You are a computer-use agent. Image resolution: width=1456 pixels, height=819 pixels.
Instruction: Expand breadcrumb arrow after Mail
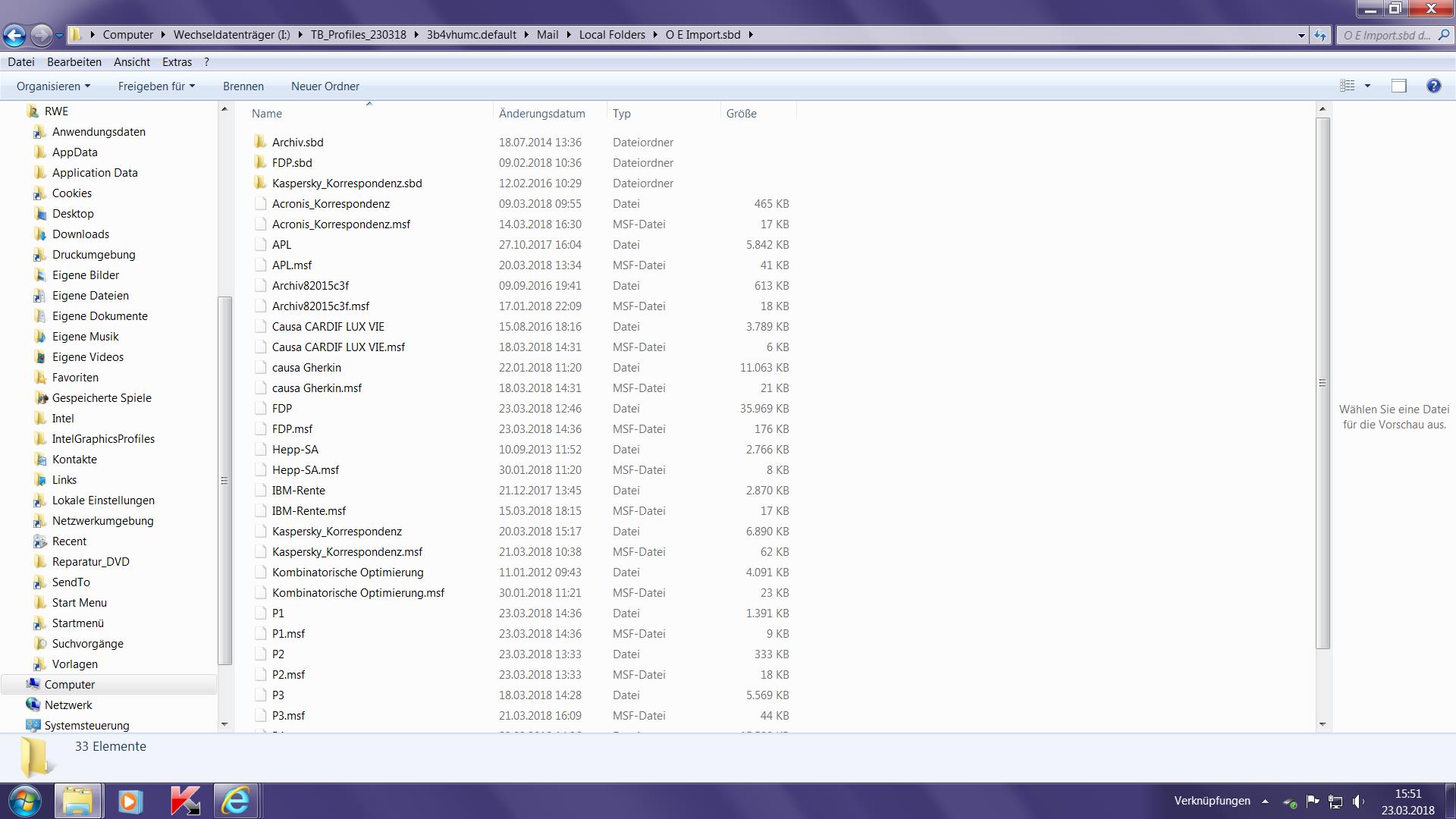tap(569, 35)
